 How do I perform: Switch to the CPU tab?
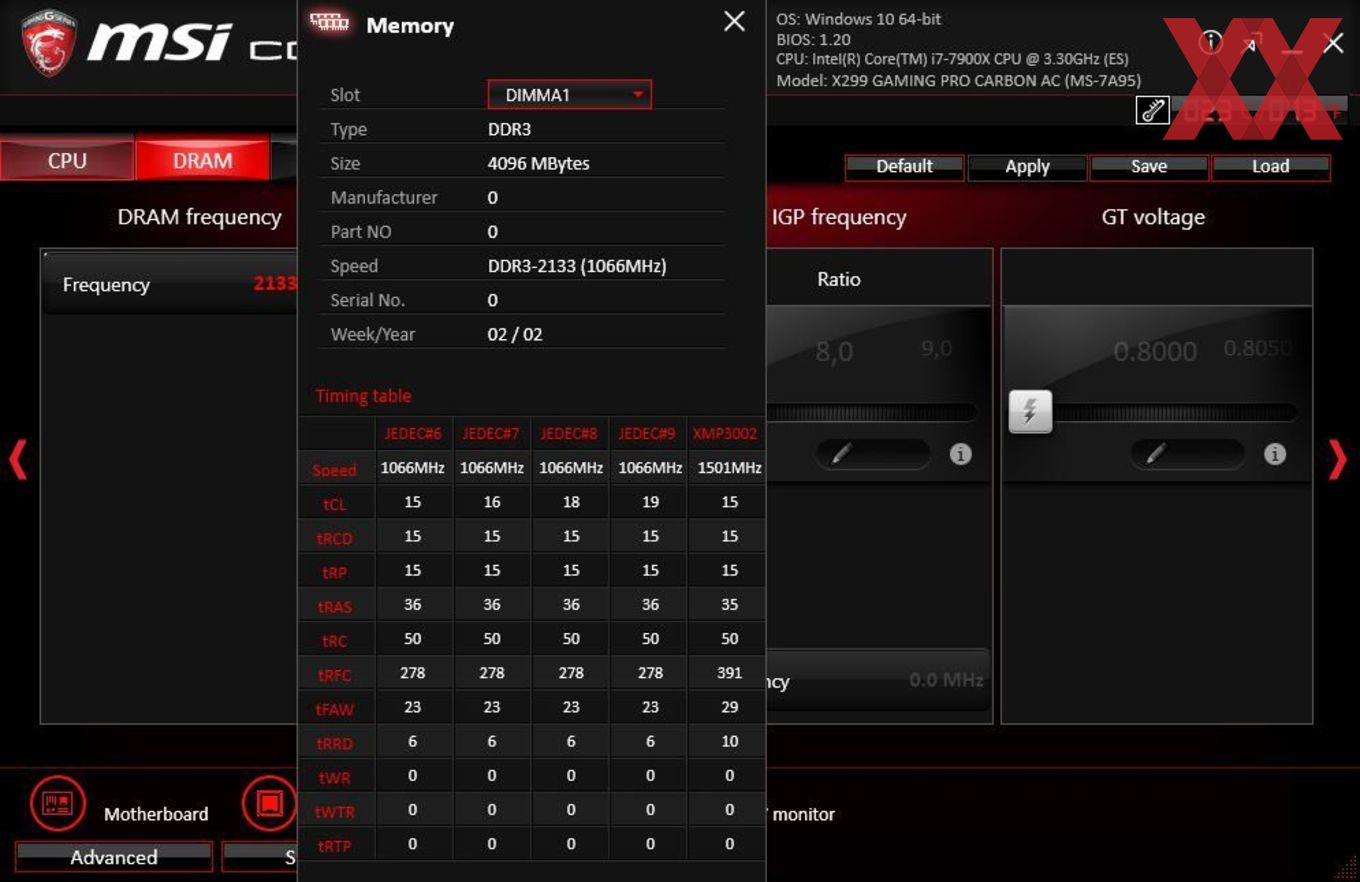67,161
